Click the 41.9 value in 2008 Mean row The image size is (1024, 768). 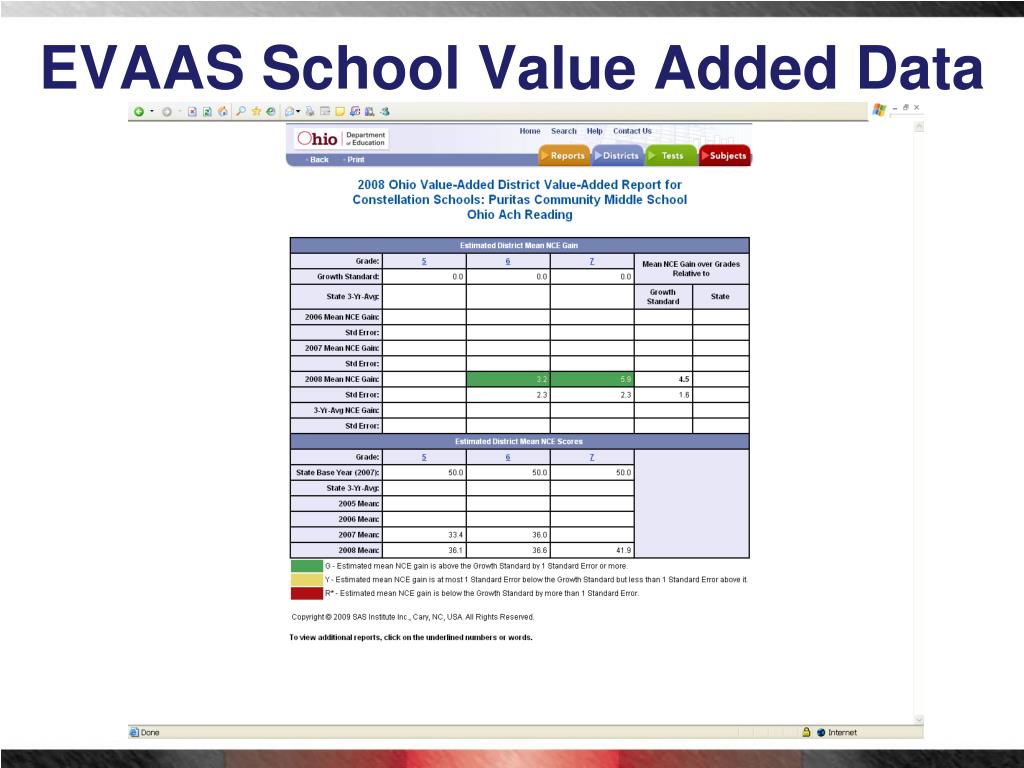tap(624, 551)
